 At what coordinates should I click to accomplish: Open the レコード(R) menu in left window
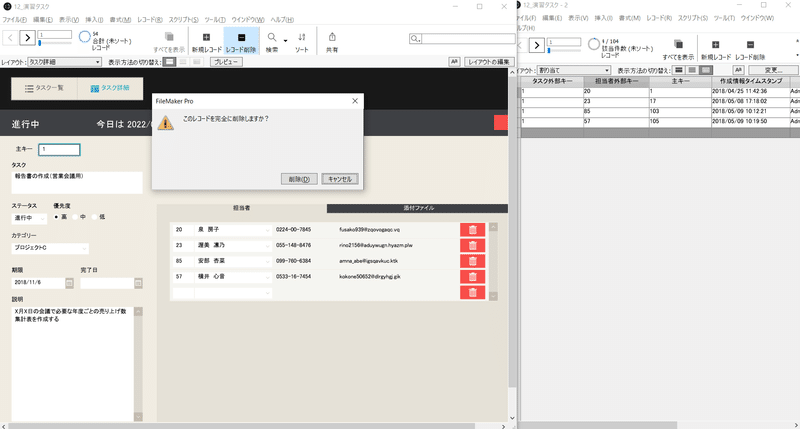[149, 20]
